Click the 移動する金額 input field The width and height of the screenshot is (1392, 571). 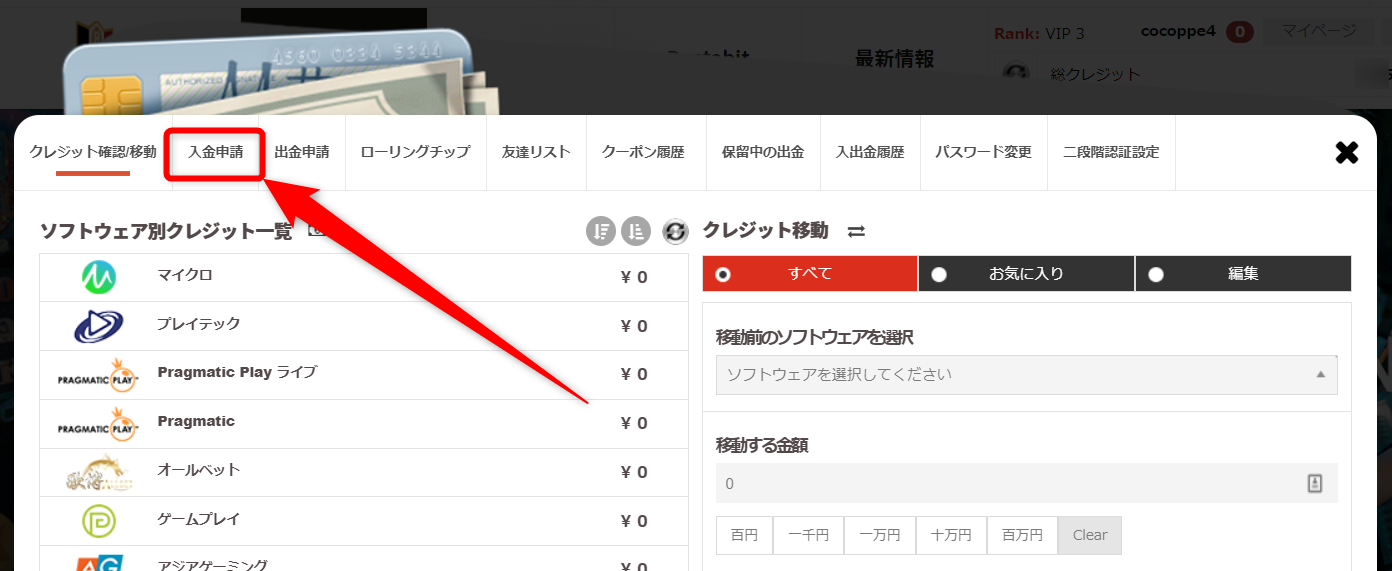(1027, 483)
